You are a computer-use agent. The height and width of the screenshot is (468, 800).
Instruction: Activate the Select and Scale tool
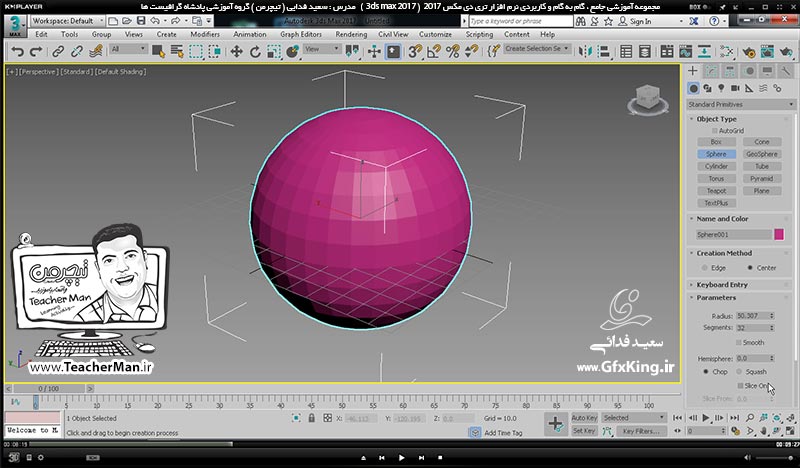274,52
